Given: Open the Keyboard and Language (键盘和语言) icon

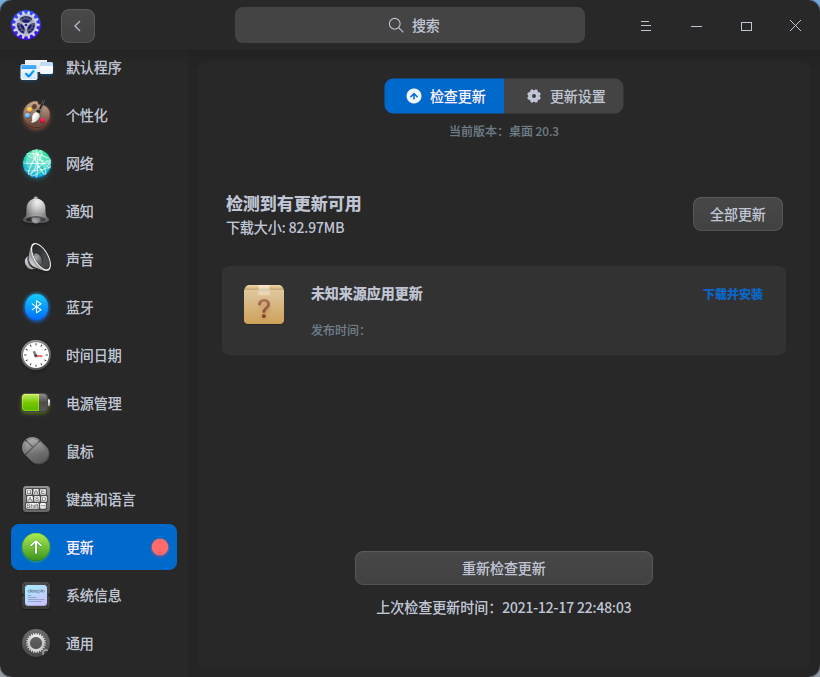Looking at the screenshot, I should pyautogui.click(x=36, y=499).
